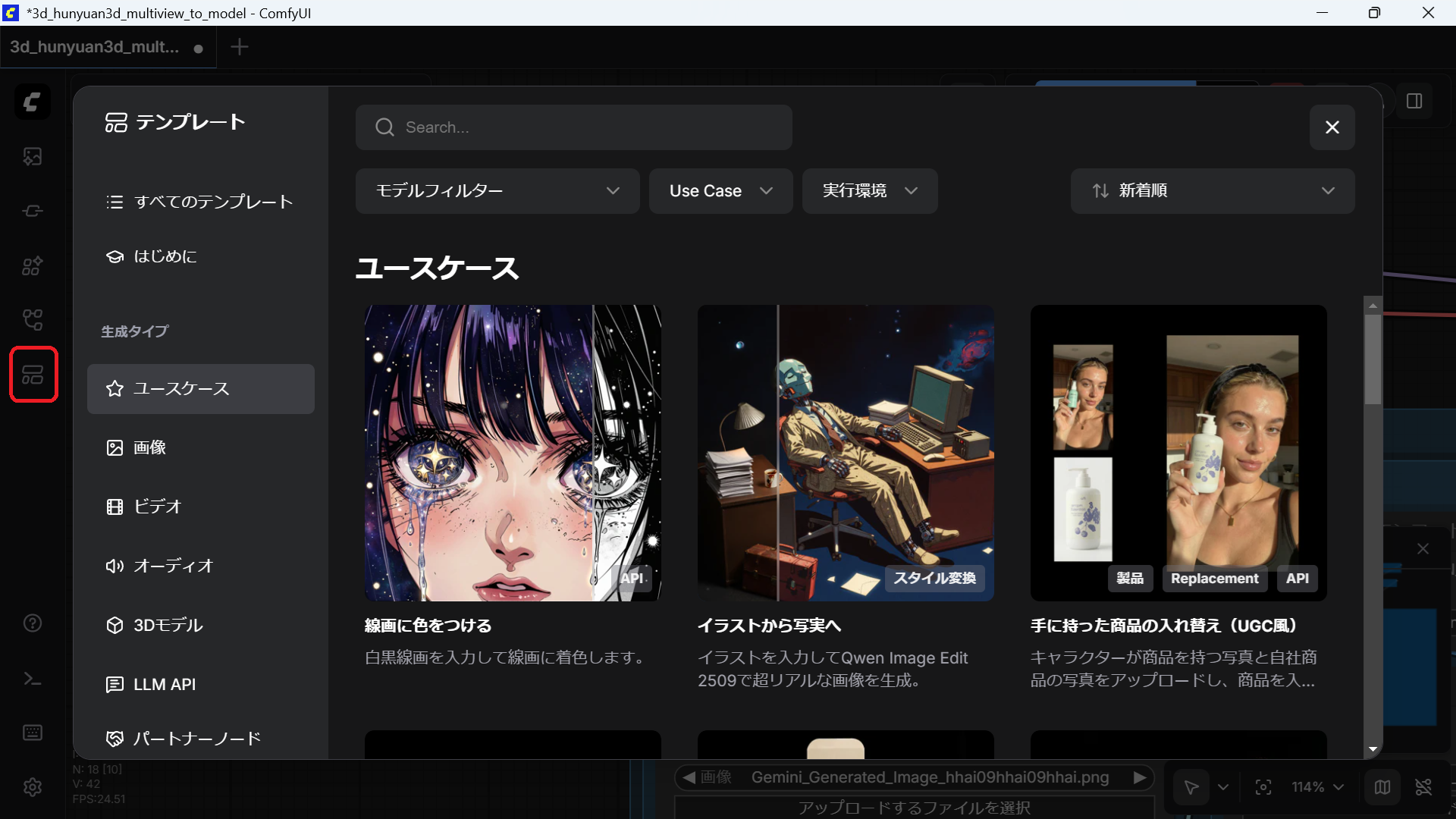The height and width of the screenshot is (819, 1456).
Task: Click the すべてのテンプレート link
Action: (213, 202)
